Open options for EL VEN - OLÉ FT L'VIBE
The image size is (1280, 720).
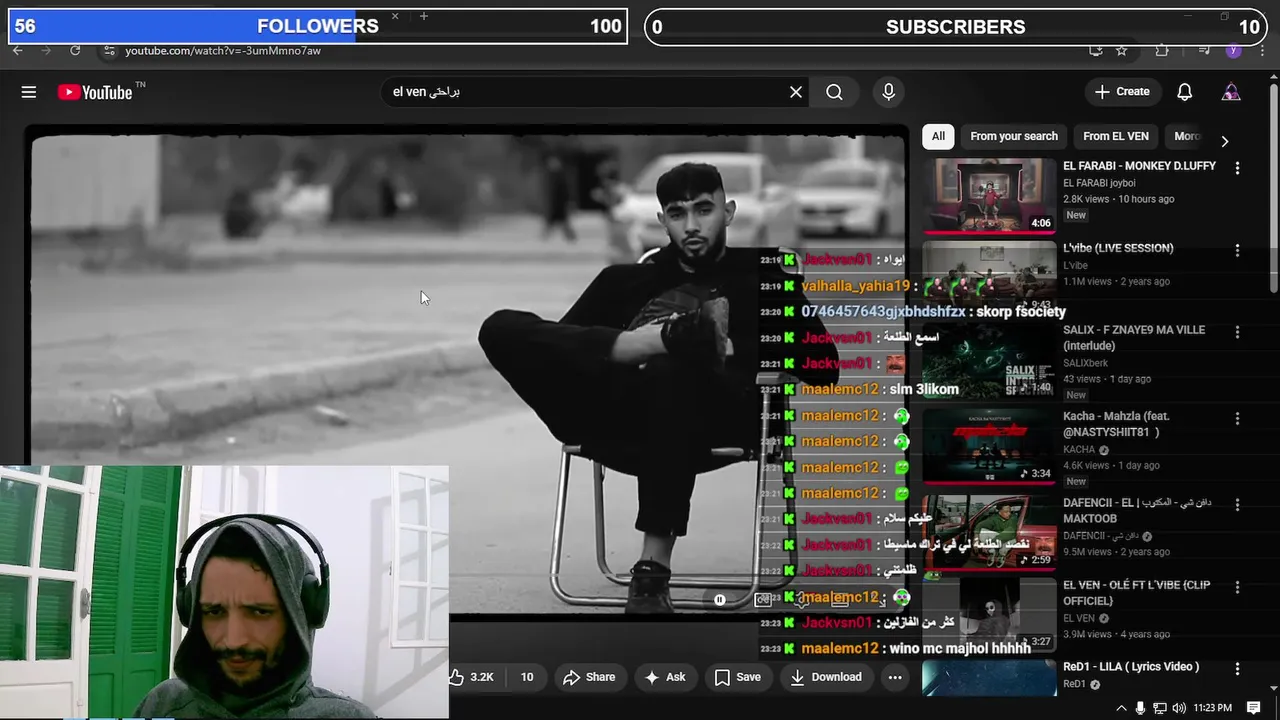[1237, 586]
